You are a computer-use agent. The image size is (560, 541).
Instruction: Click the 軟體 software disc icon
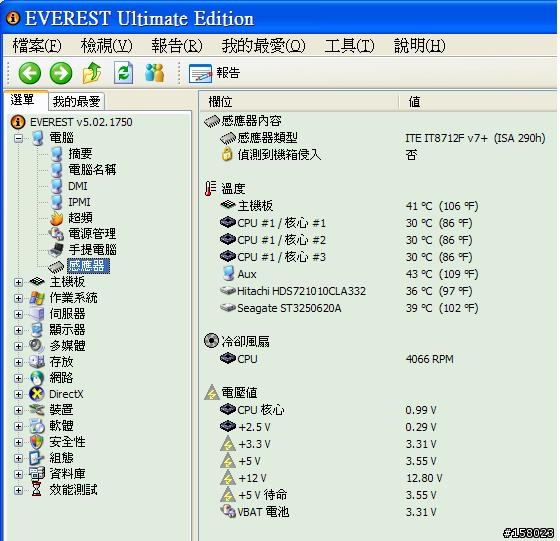coord(37,426)
